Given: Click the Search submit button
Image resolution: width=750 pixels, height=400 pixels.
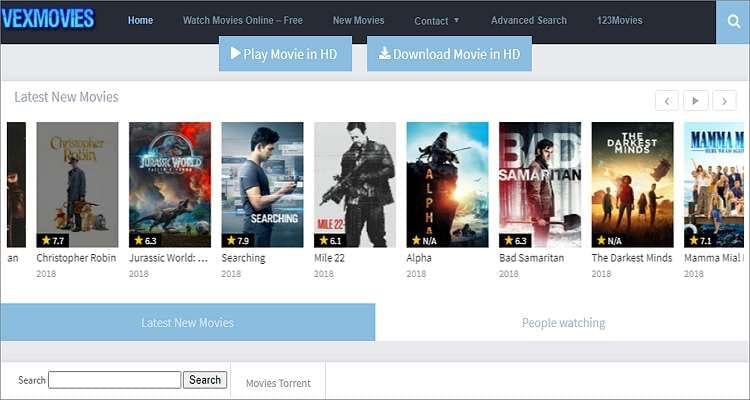Looking at the screenshot, I should pyautogui.click(x=205, y=380).
